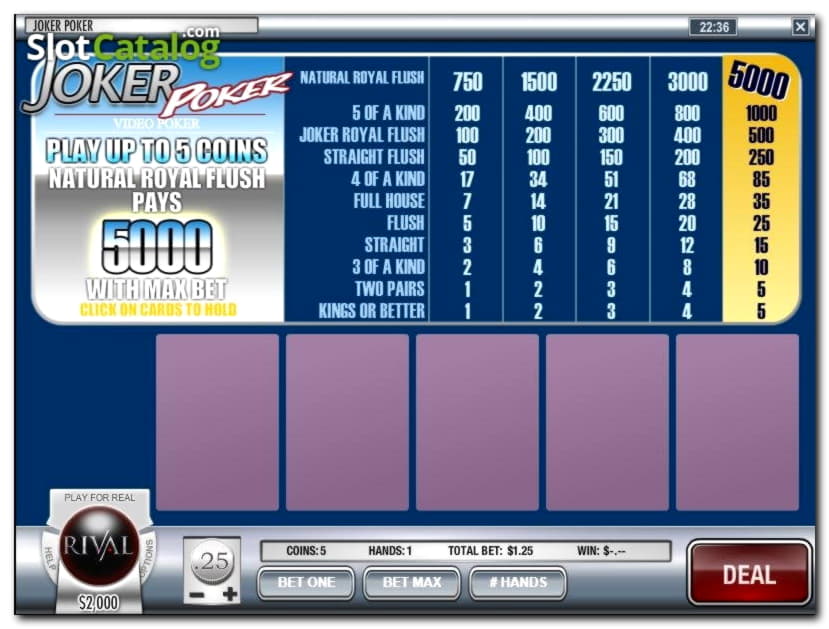Image resolution: width=829 pixels, height=629 pixels.
Task: Click CLICK ON CARDS TO HOLD text
Action: pyautogui.click(x=158, y=310)
